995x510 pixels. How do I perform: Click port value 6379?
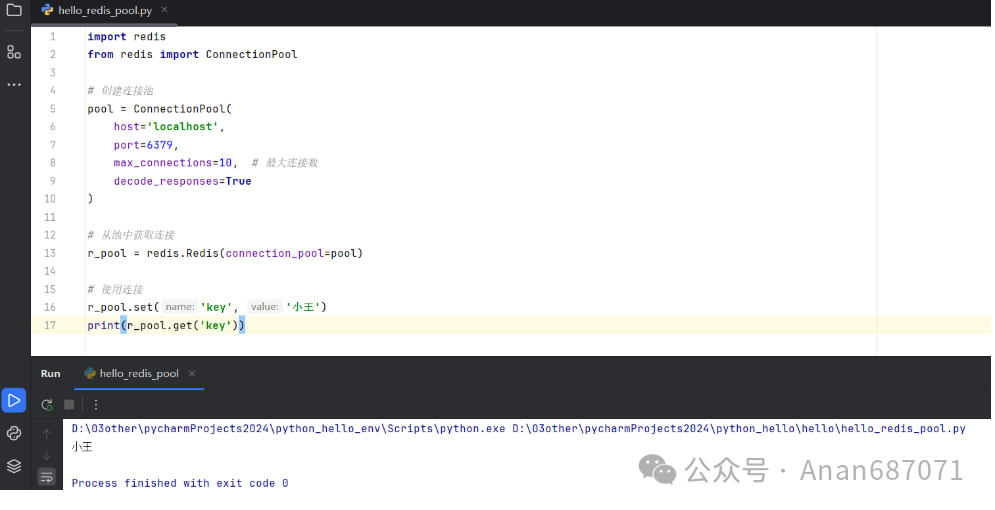[x=159, y=145]
